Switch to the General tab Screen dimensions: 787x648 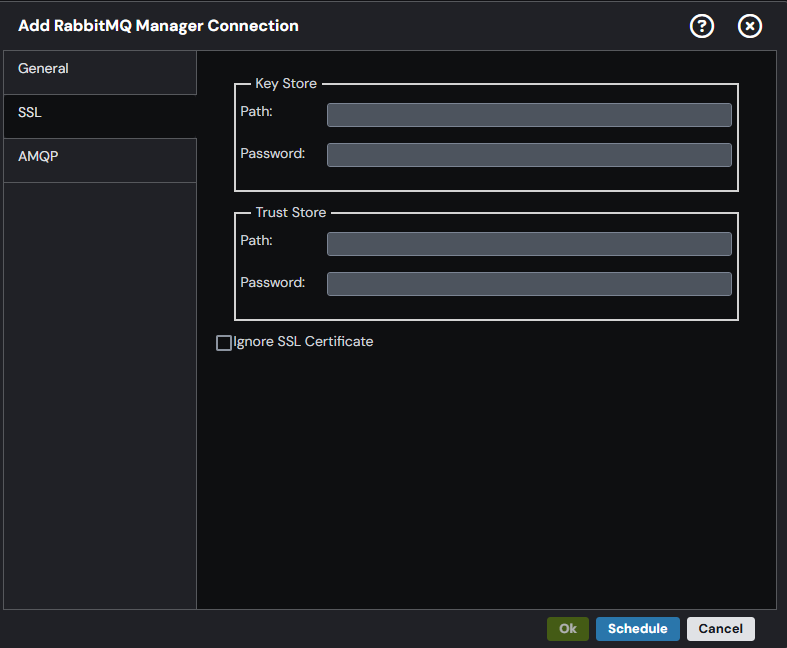[x=100, y=72]
